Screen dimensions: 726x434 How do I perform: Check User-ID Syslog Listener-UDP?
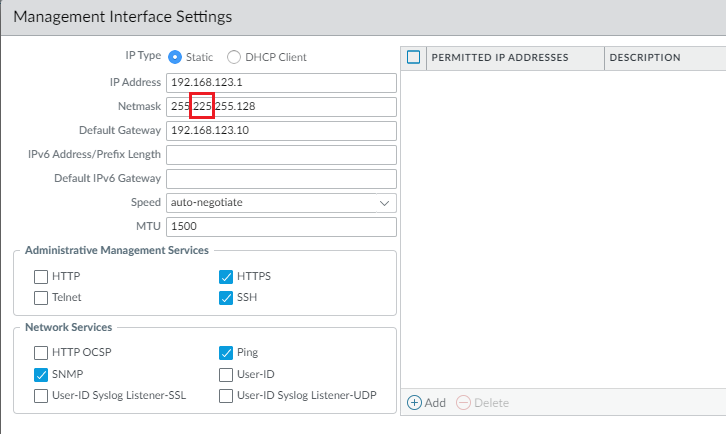(226, 395)
